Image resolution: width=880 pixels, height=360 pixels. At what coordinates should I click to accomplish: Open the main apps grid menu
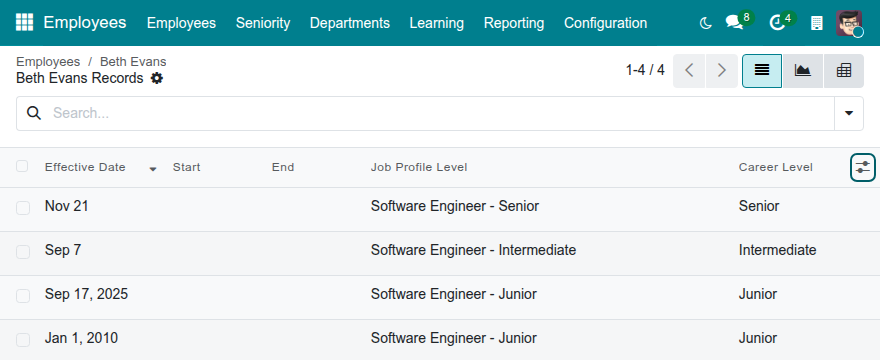[x=24, y=22]
